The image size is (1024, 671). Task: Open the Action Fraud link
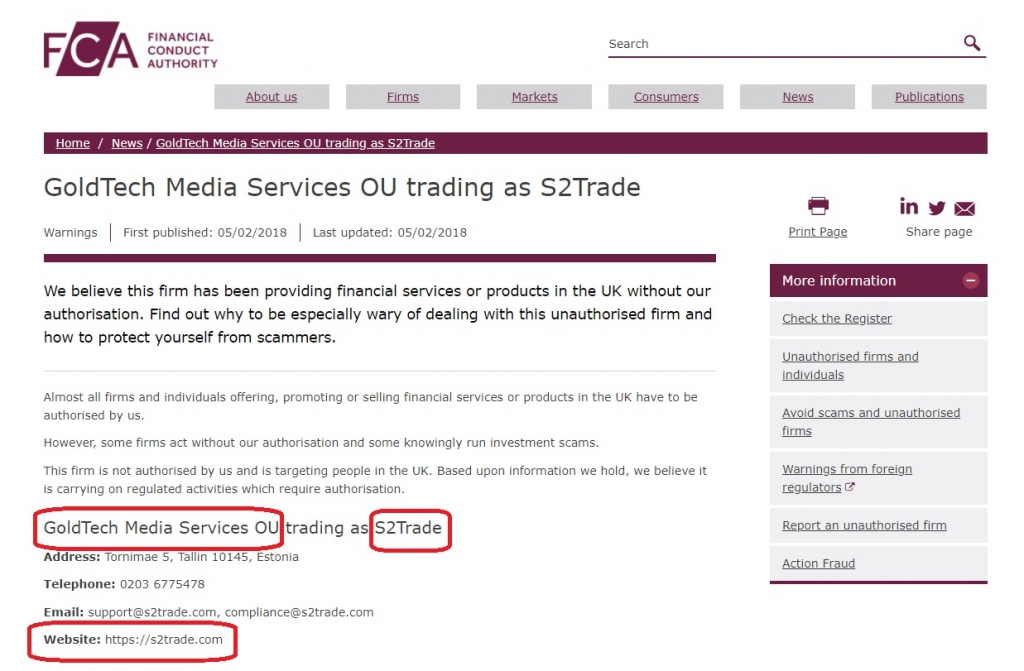point(818,563)
